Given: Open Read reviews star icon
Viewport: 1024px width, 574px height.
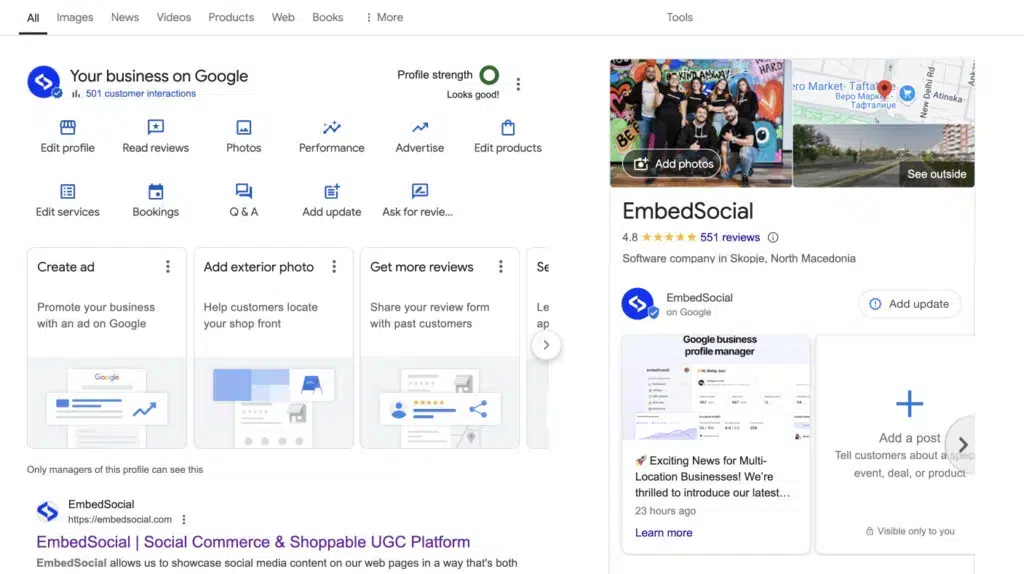Looking at the screenshot, I should tap(155, 127).
